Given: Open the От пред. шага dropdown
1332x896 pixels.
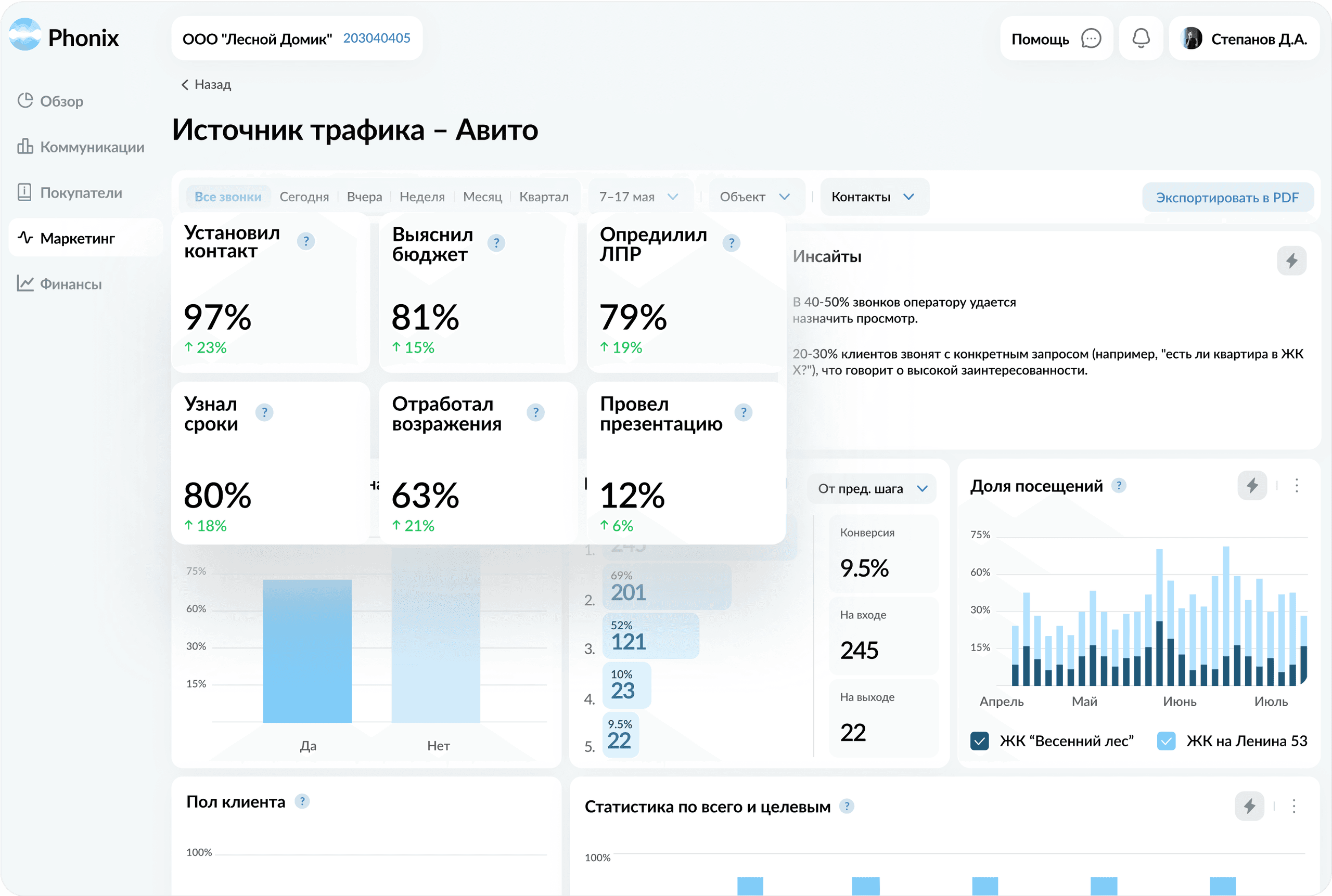Looking at the screenshot, I should pyautogui.click(x=872, y=489).
